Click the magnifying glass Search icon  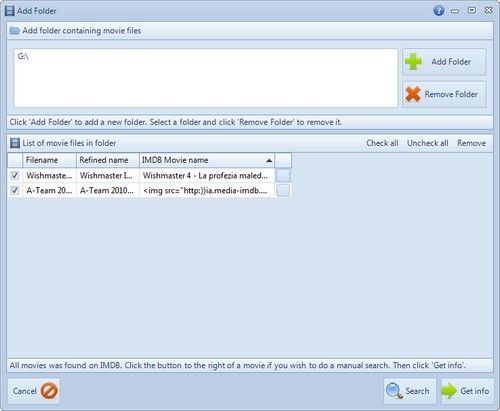(x=394, y=391)
